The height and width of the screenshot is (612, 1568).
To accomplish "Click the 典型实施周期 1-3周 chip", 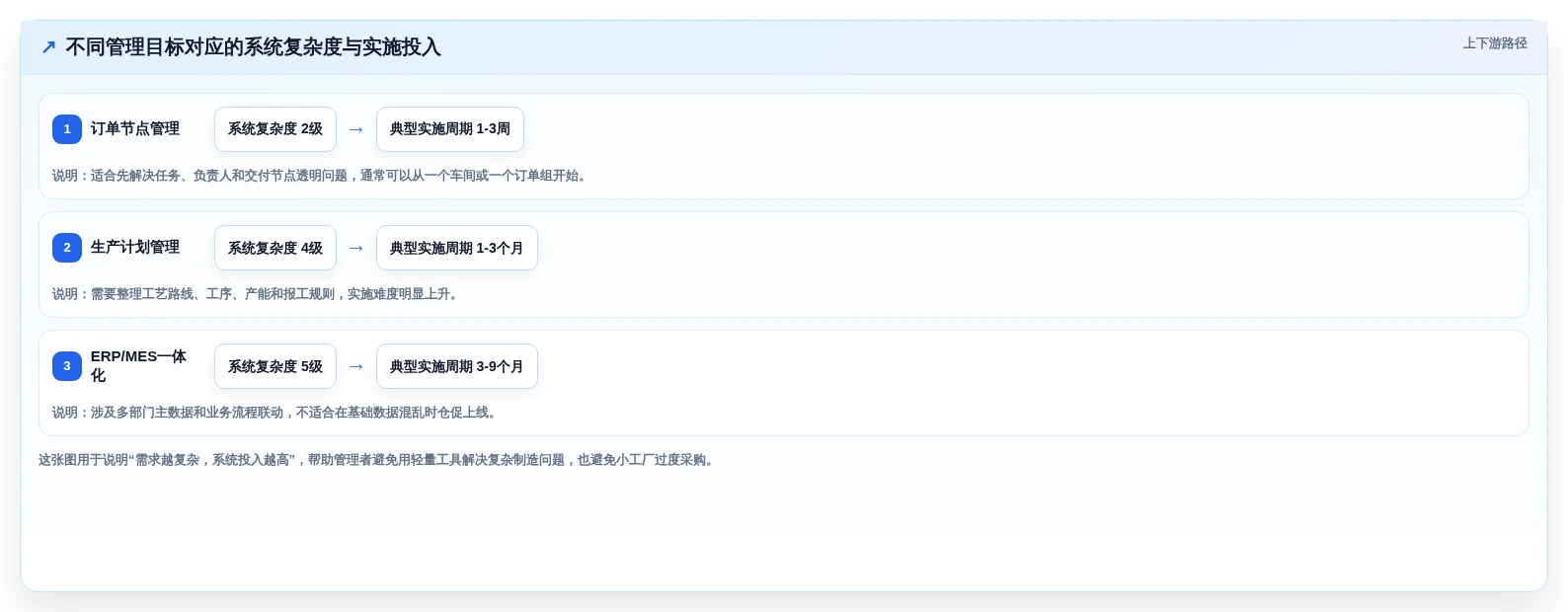I will click(x=450, y=129).
